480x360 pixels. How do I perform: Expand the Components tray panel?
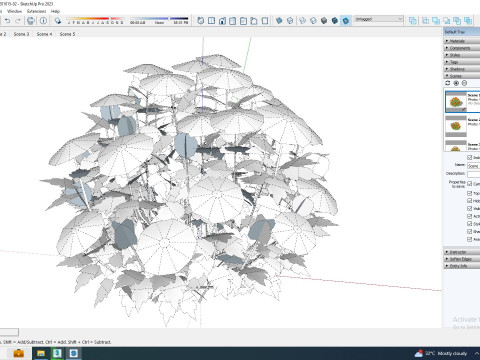click(x=462, y=48)
